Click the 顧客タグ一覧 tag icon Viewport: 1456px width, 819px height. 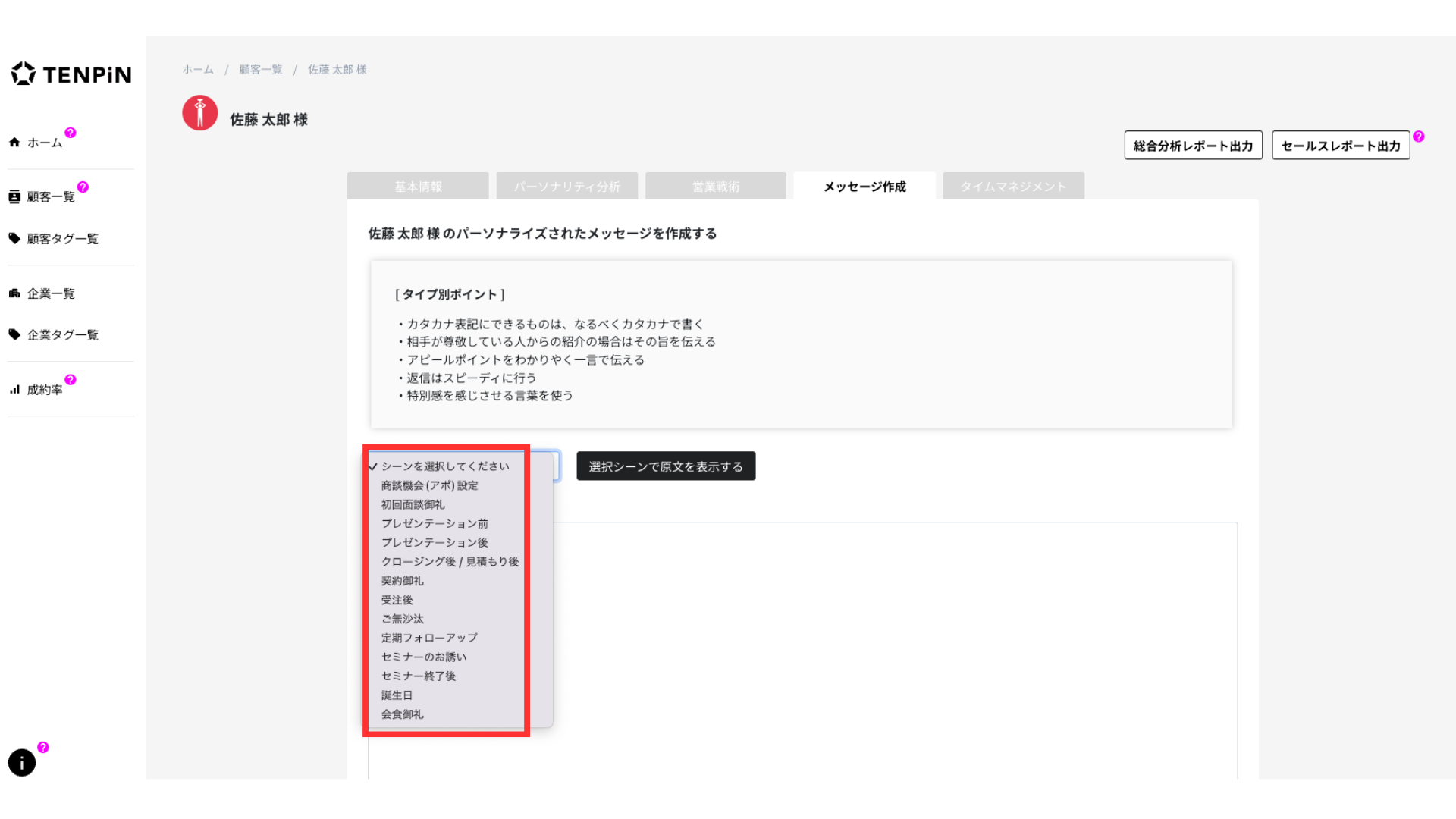pos(14,238)
